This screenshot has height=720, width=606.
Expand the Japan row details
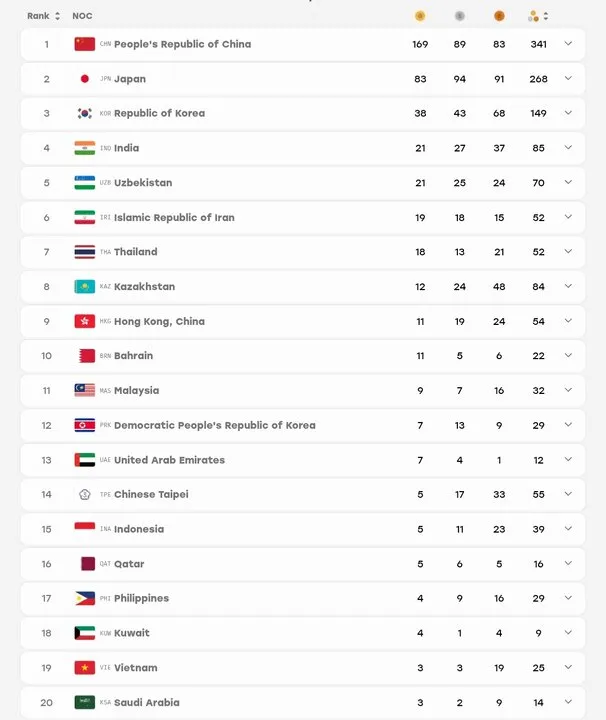coord(568,79)
